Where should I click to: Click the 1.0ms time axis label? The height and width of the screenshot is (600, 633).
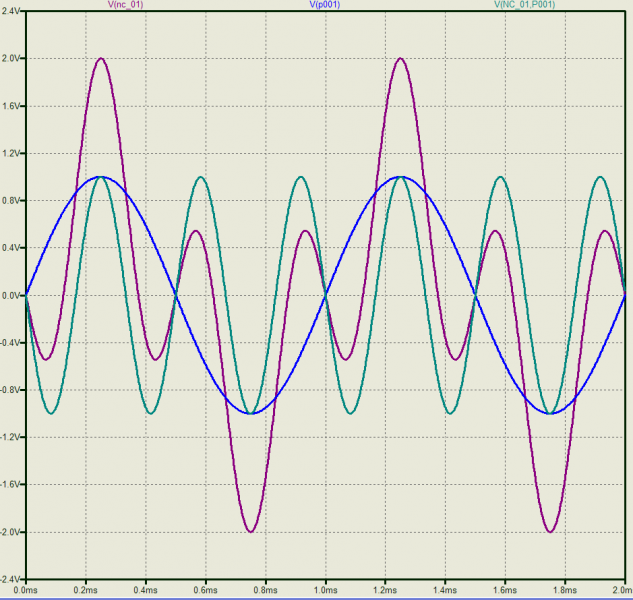pos(326,592)
